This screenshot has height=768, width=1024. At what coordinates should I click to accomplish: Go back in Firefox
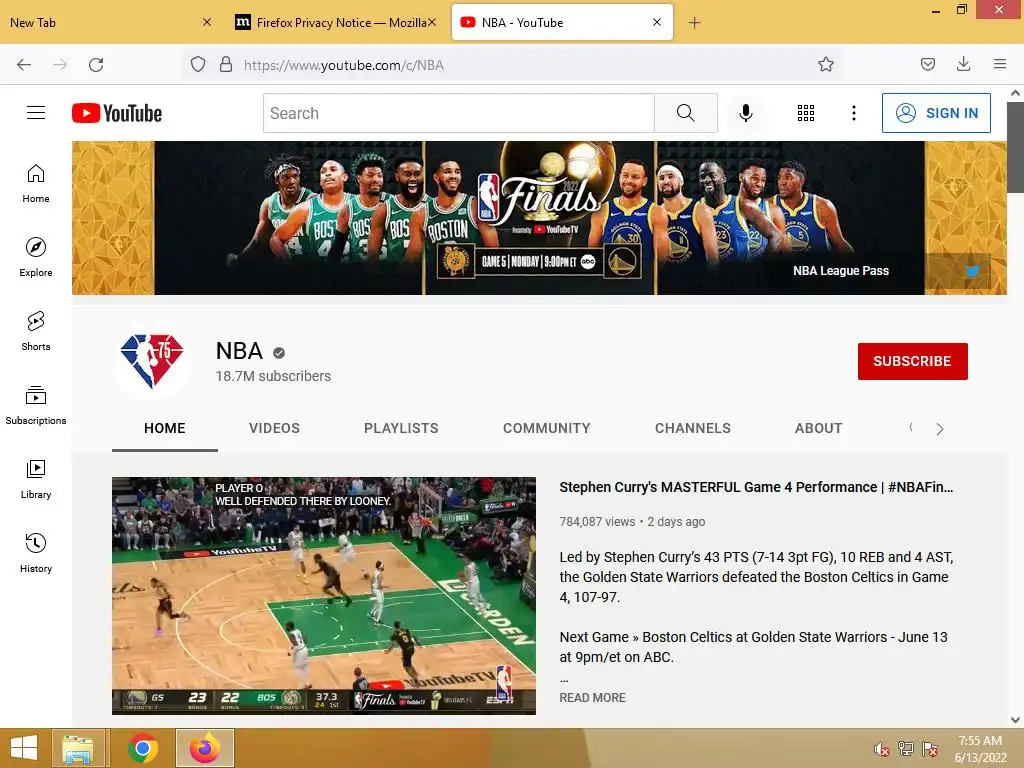click(x=24, y=65)
